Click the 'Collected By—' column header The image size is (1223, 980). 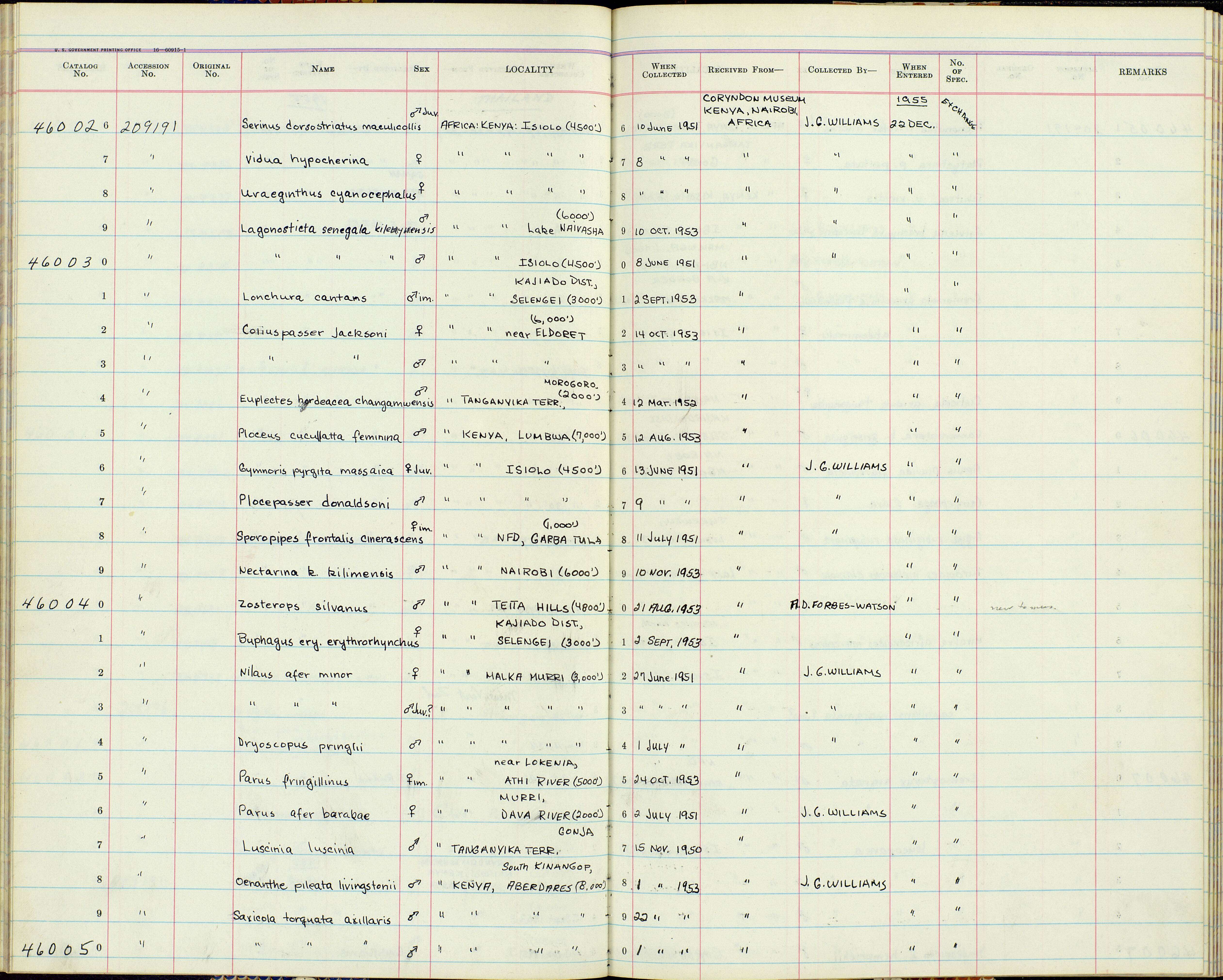tap(842, 70)
